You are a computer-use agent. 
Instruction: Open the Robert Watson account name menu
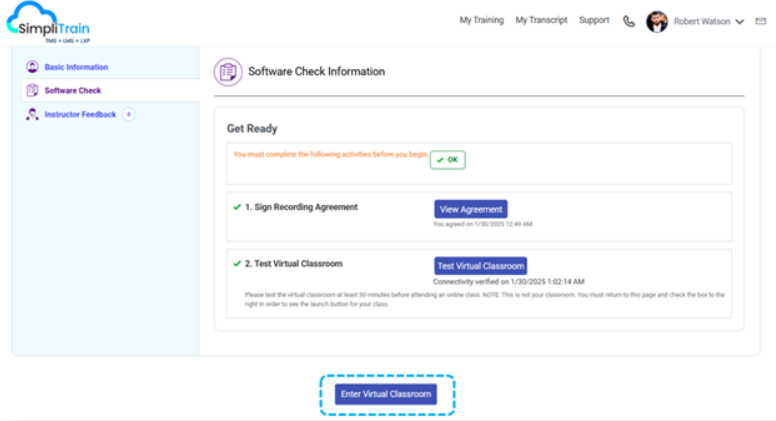[702, 21]
